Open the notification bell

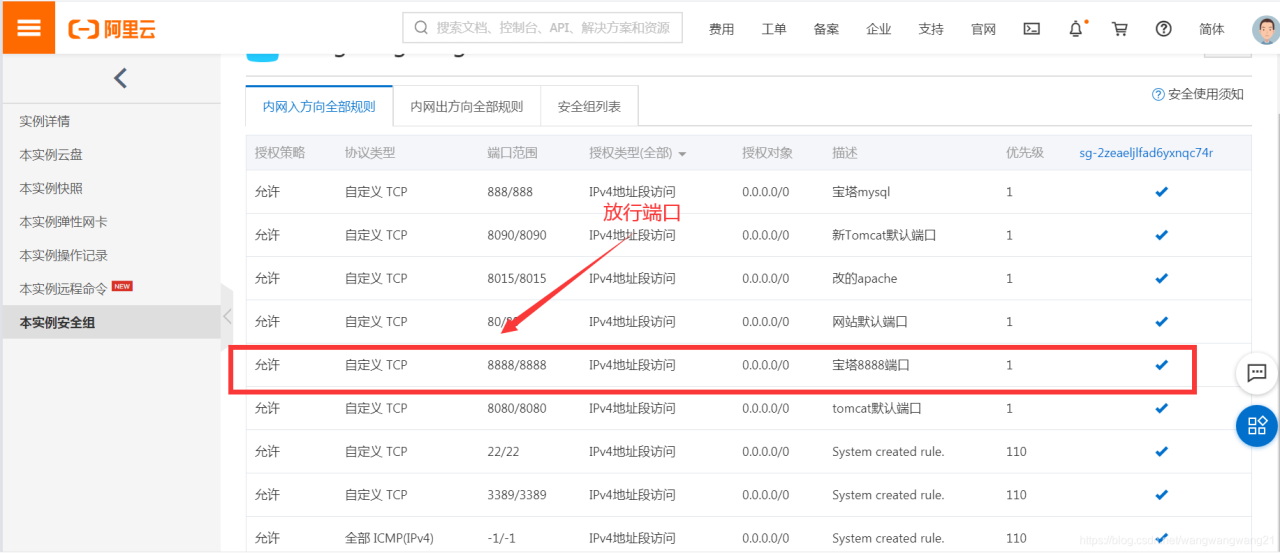click(x=1076, y=29)
